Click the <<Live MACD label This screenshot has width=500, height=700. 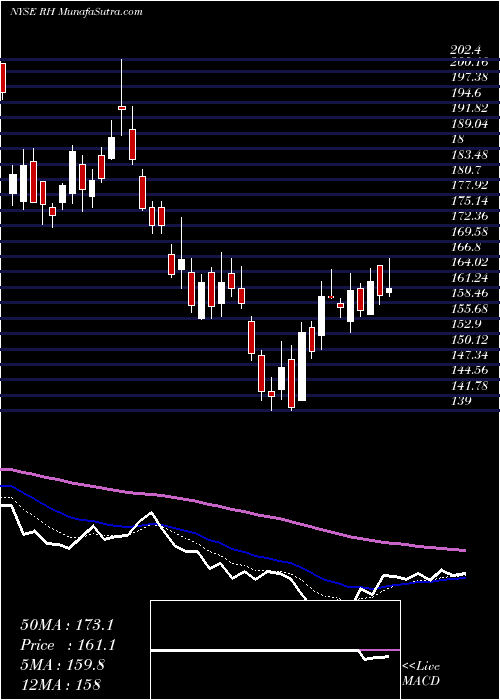point(421,673)
